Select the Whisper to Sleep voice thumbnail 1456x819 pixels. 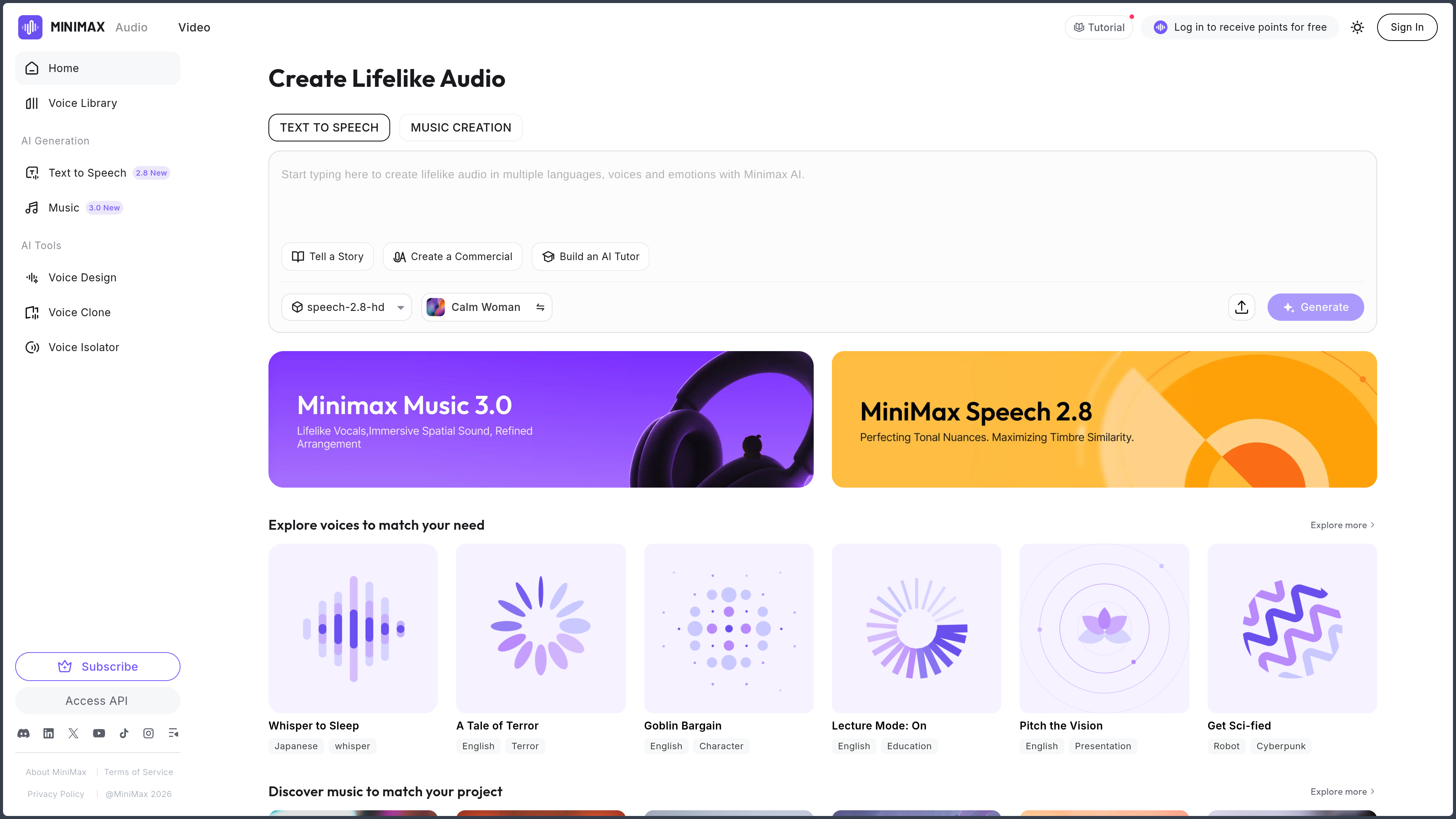pyautogui.click(x=353, y=628)
